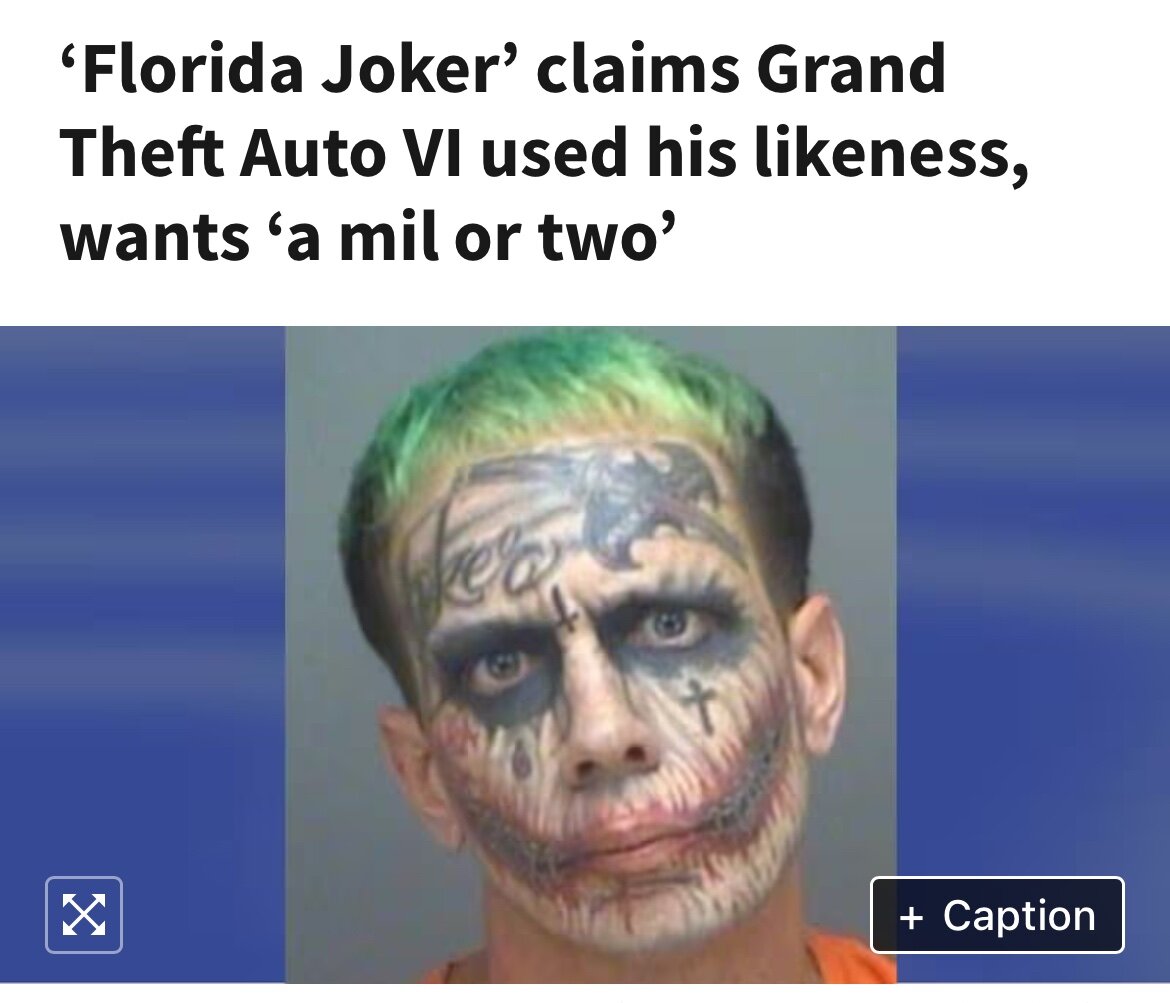Open the + Caption button
The width and height of the screenshot is (1170, 1003).
[x=997, y=915]
